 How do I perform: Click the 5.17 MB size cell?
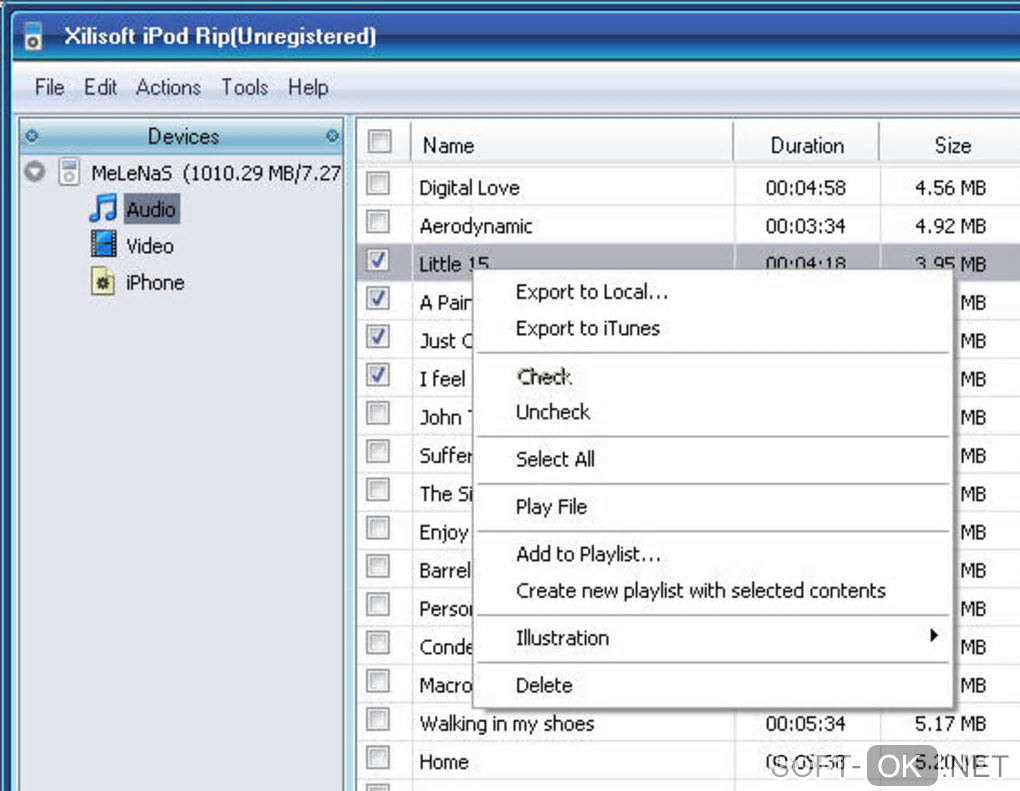(950, 723)
